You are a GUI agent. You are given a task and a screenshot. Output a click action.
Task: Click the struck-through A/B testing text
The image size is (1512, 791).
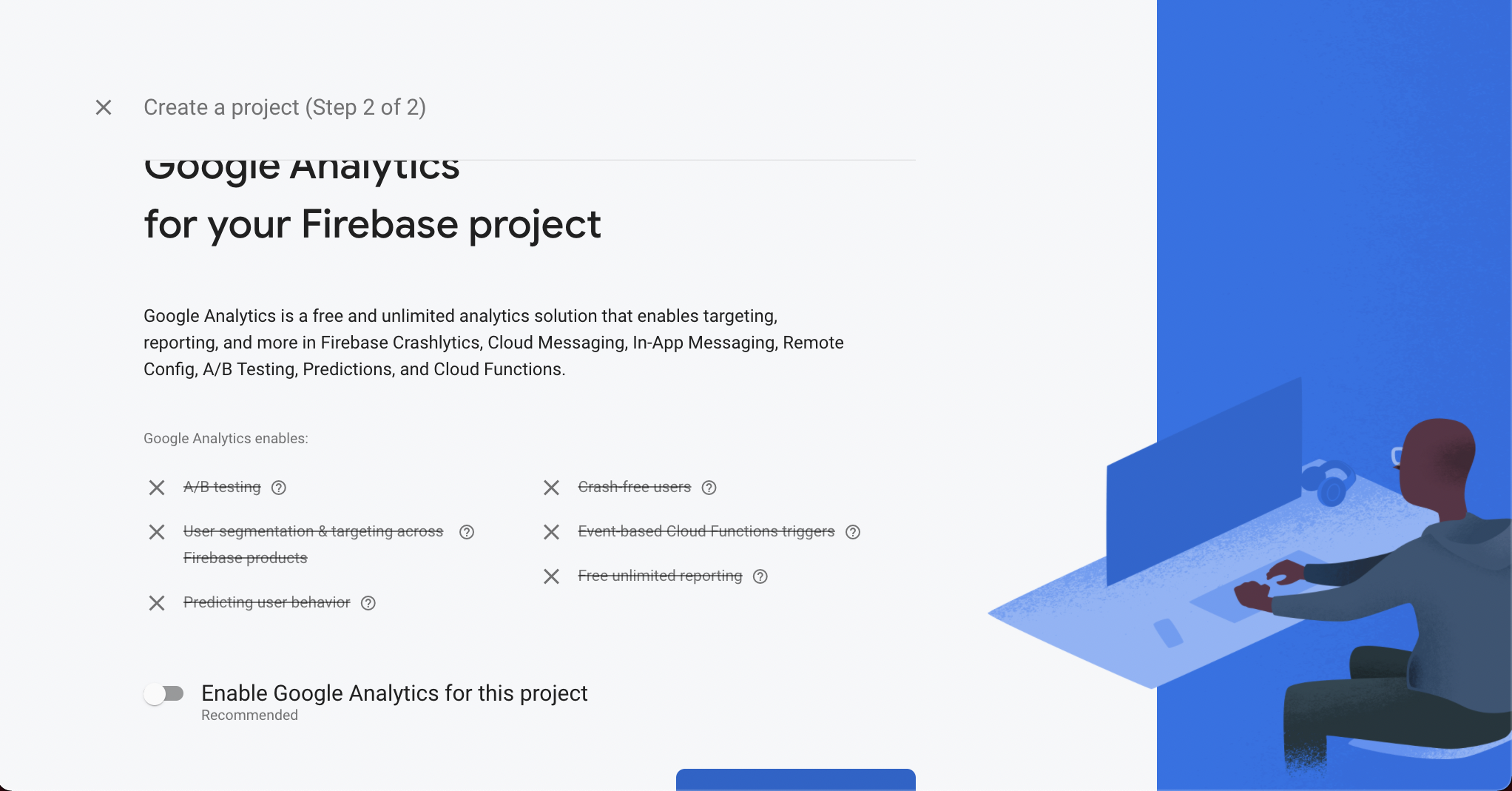pos(222,487)
